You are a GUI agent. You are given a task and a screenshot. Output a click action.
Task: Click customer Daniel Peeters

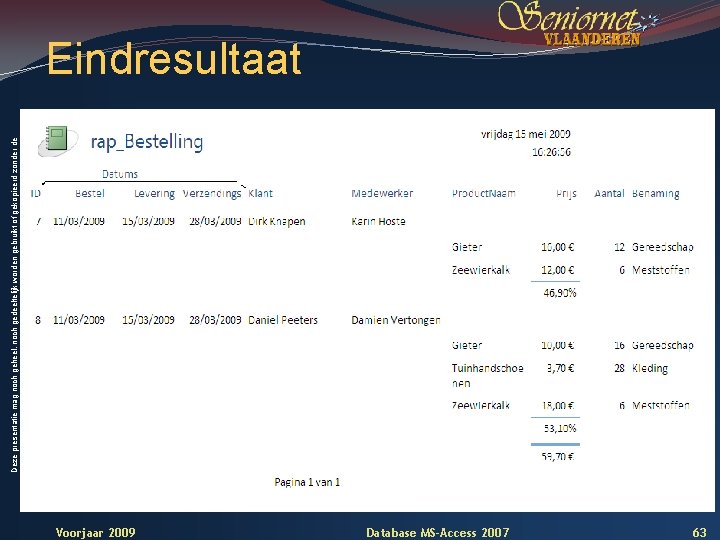point(283,320)
